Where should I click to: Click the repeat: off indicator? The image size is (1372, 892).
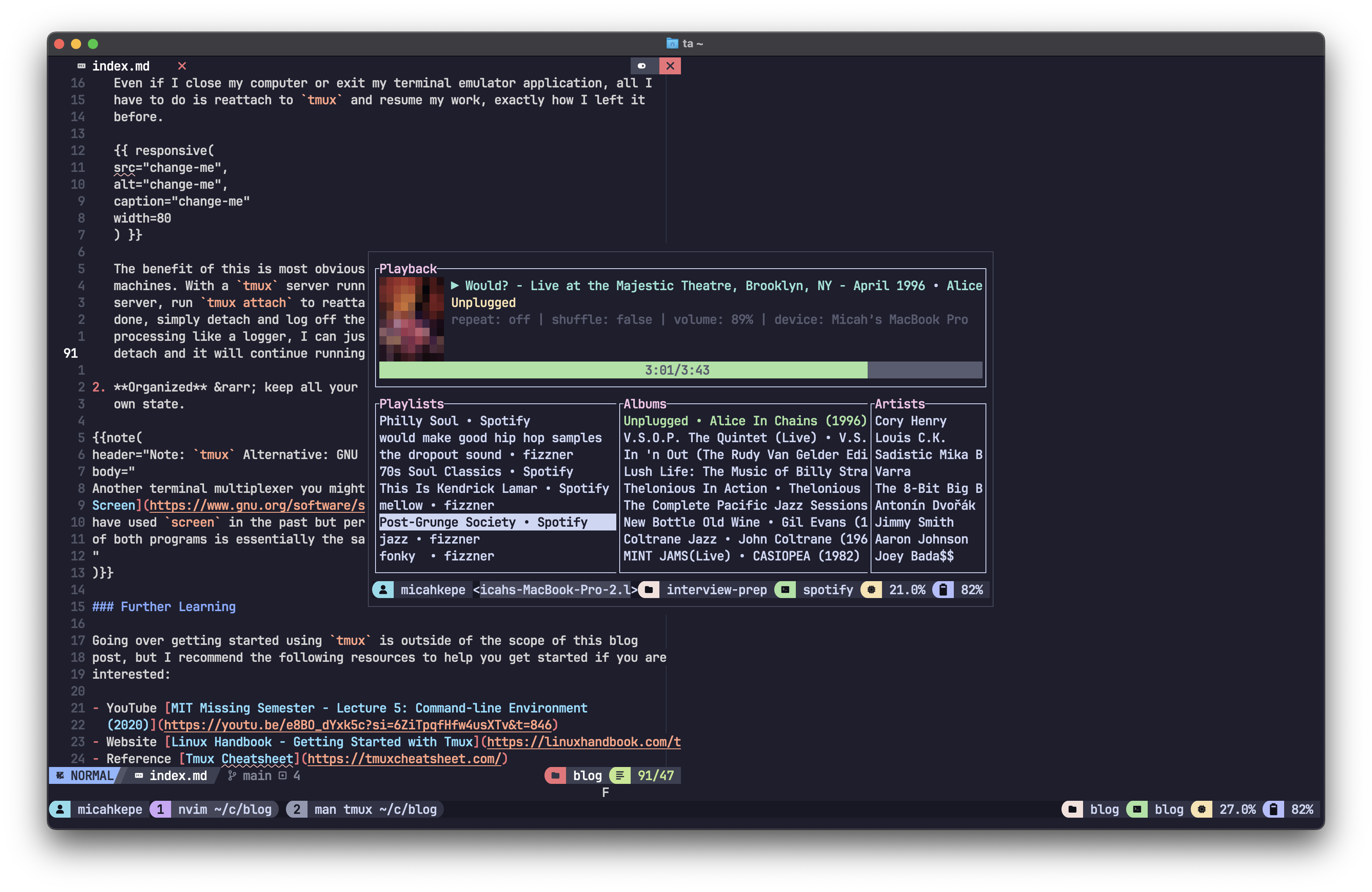(x=490, y=319)
